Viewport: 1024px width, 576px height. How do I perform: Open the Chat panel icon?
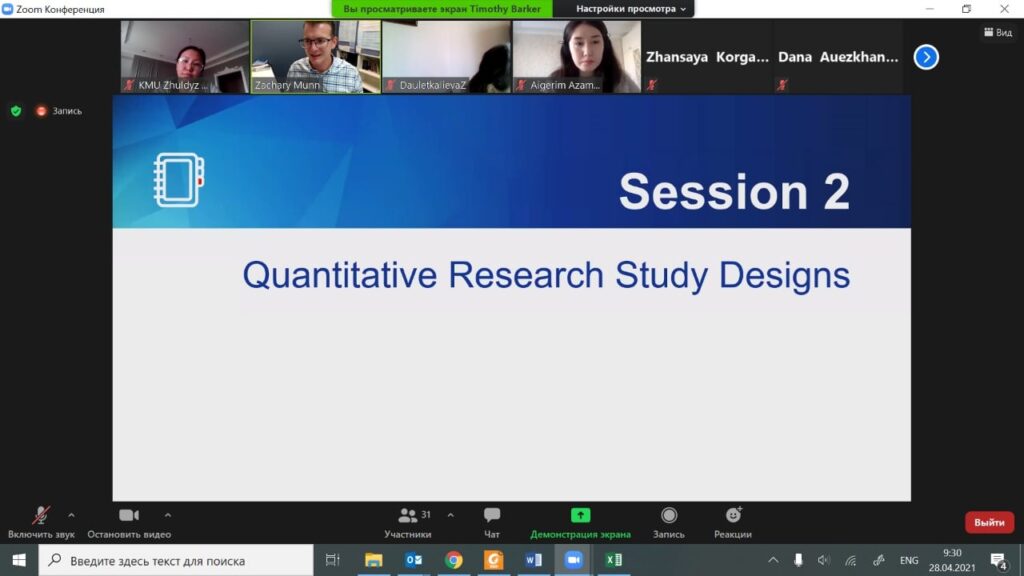tap(492, 516)
